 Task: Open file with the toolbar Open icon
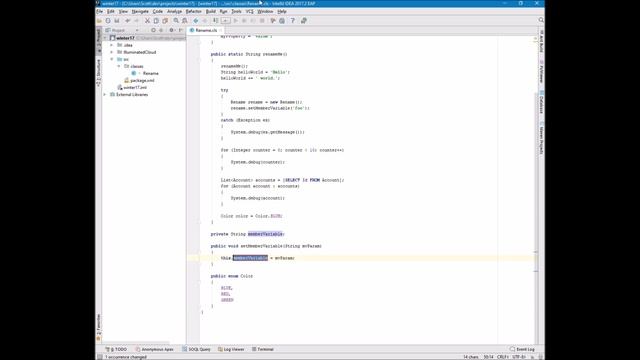tap(99, 20)
